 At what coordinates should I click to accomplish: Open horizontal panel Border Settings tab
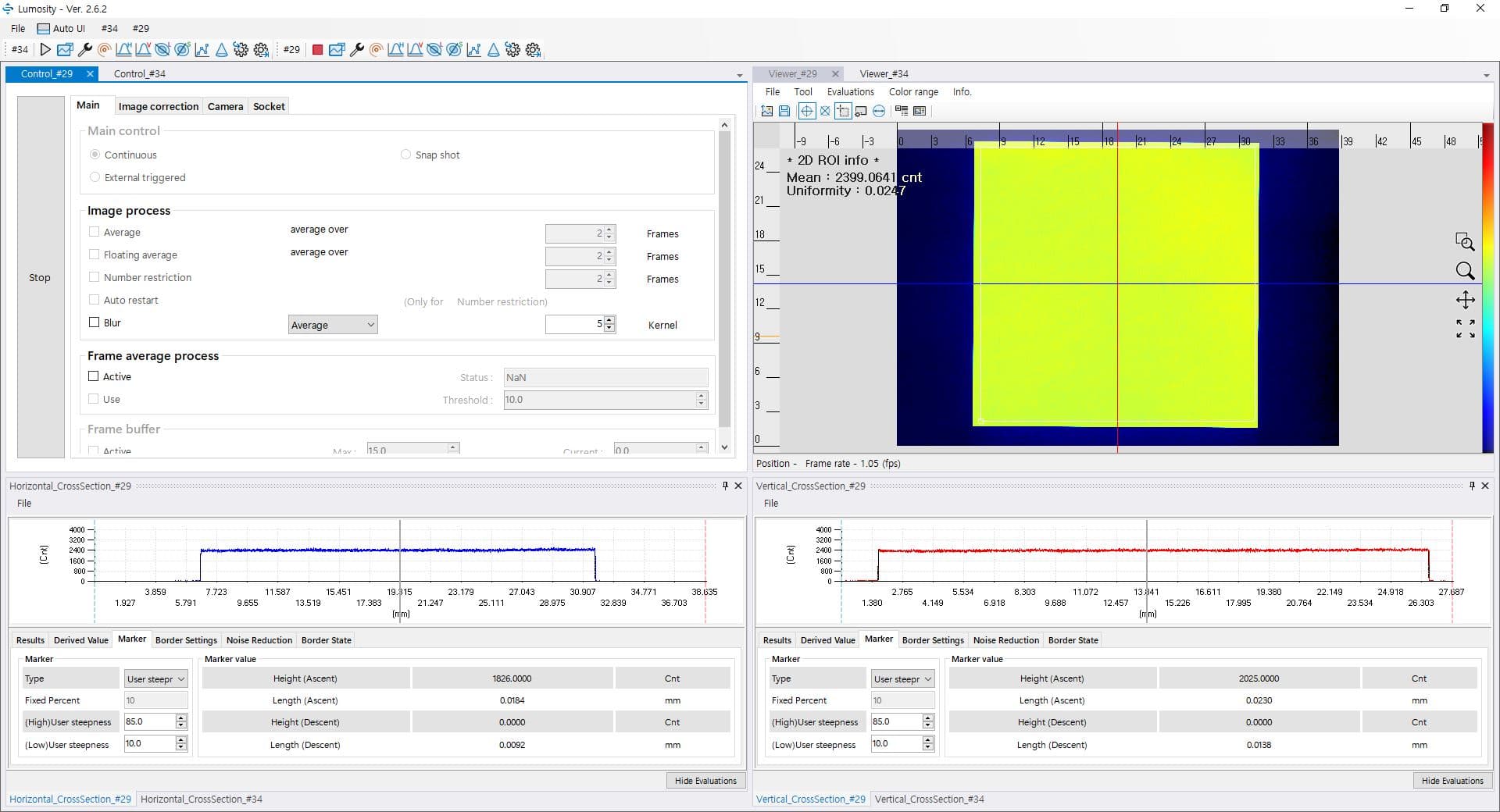coord(186,640)
